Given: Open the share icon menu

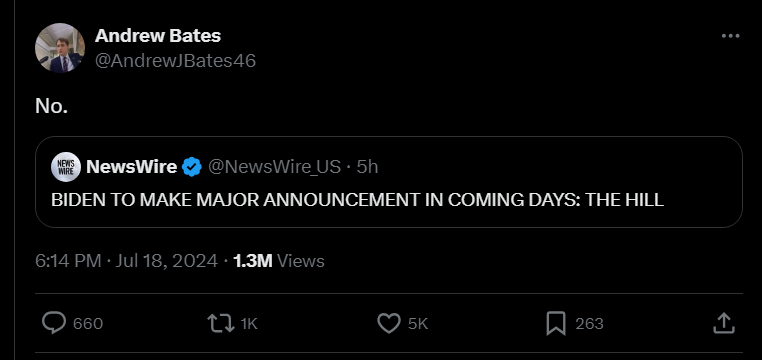Looking at the screenshot, I should [x=723, y=323].
